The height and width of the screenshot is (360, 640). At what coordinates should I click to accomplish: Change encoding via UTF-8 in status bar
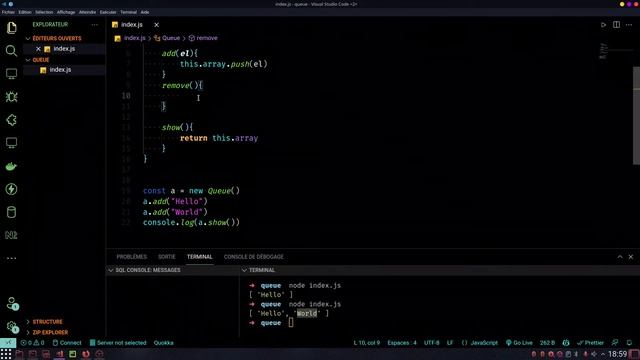click(431, 343)
